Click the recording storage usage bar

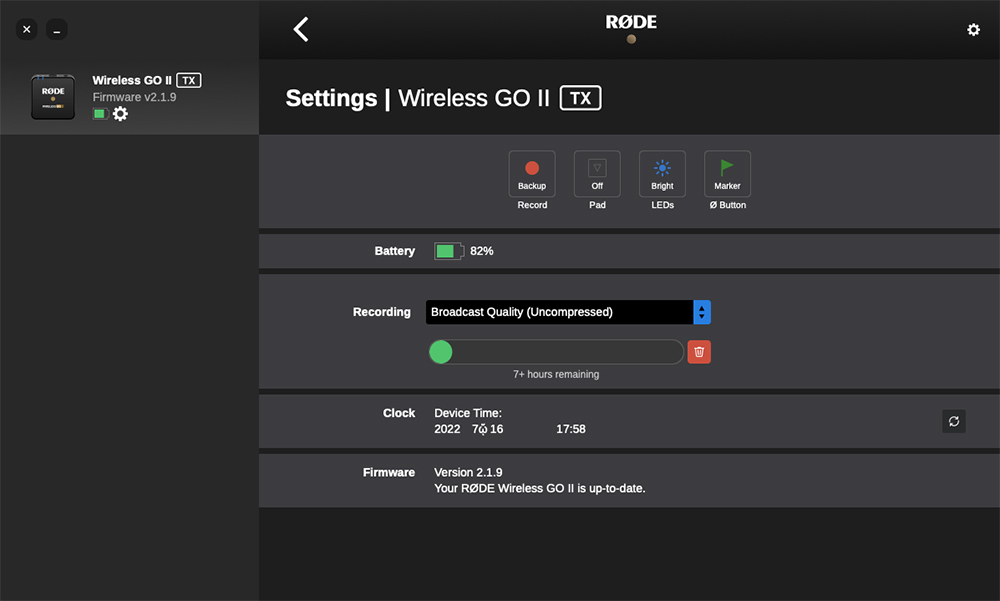(x=556, y=352)
